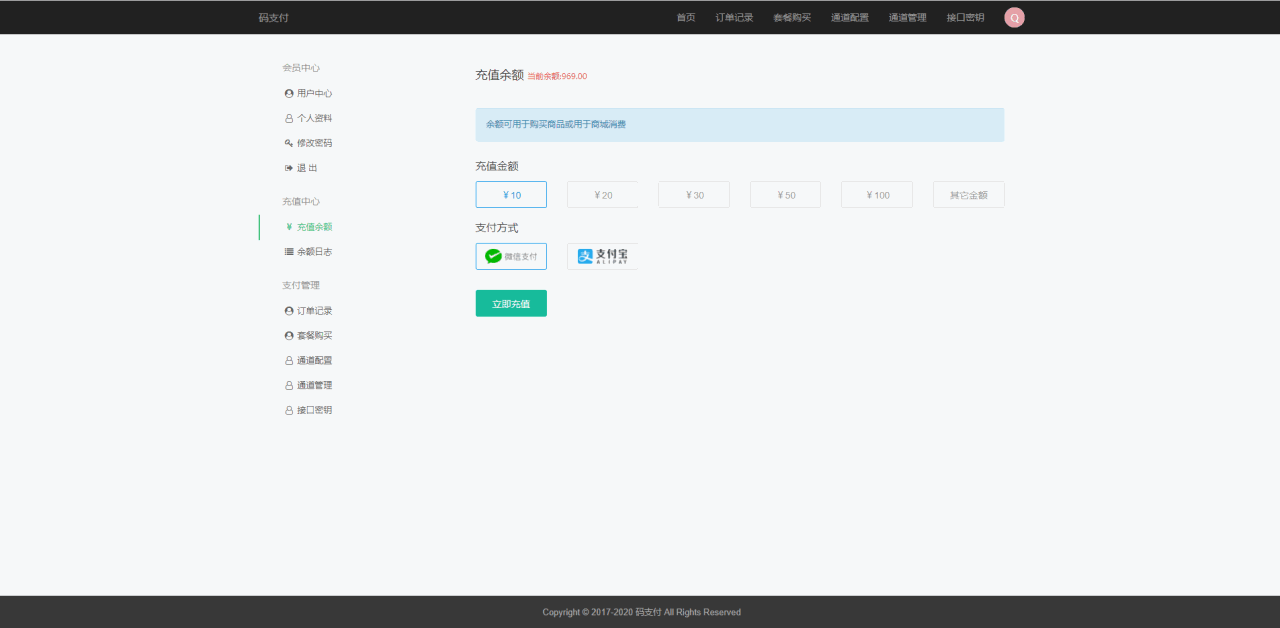Viewport: 1280px width, 628px height.
Task: Click the 个人资料 person icon
Action: (x=289, y=119)
